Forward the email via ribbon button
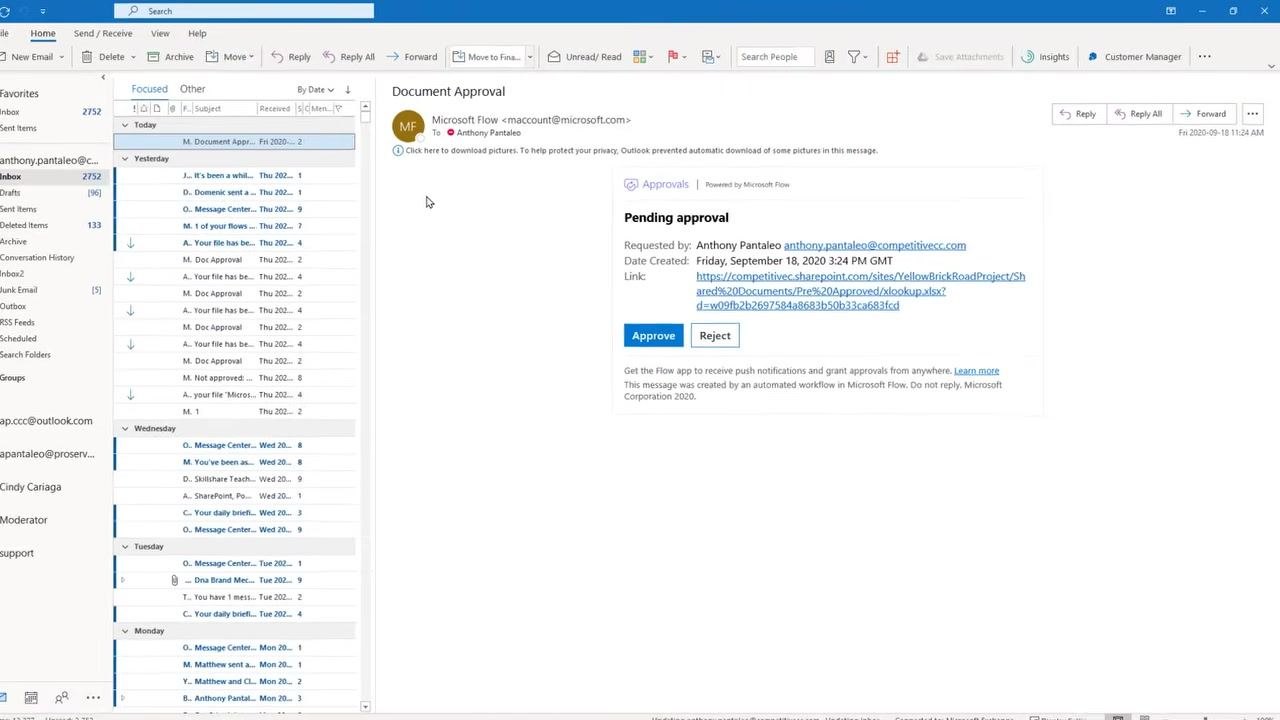This screenshot has width=1280, height=720. click(412, 57)
